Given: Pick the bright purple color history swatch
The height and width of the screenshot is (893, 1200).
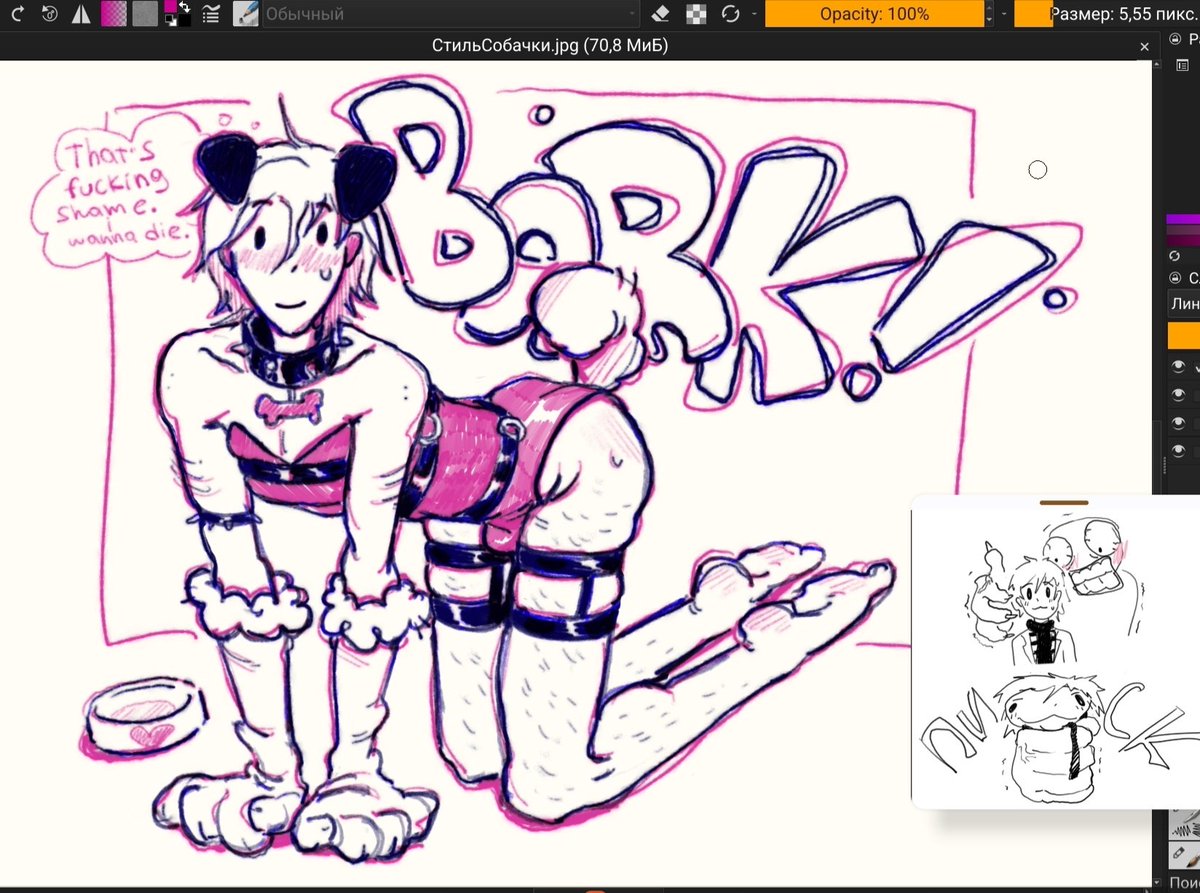Looking at the screenshot, I should (1183, 219).
